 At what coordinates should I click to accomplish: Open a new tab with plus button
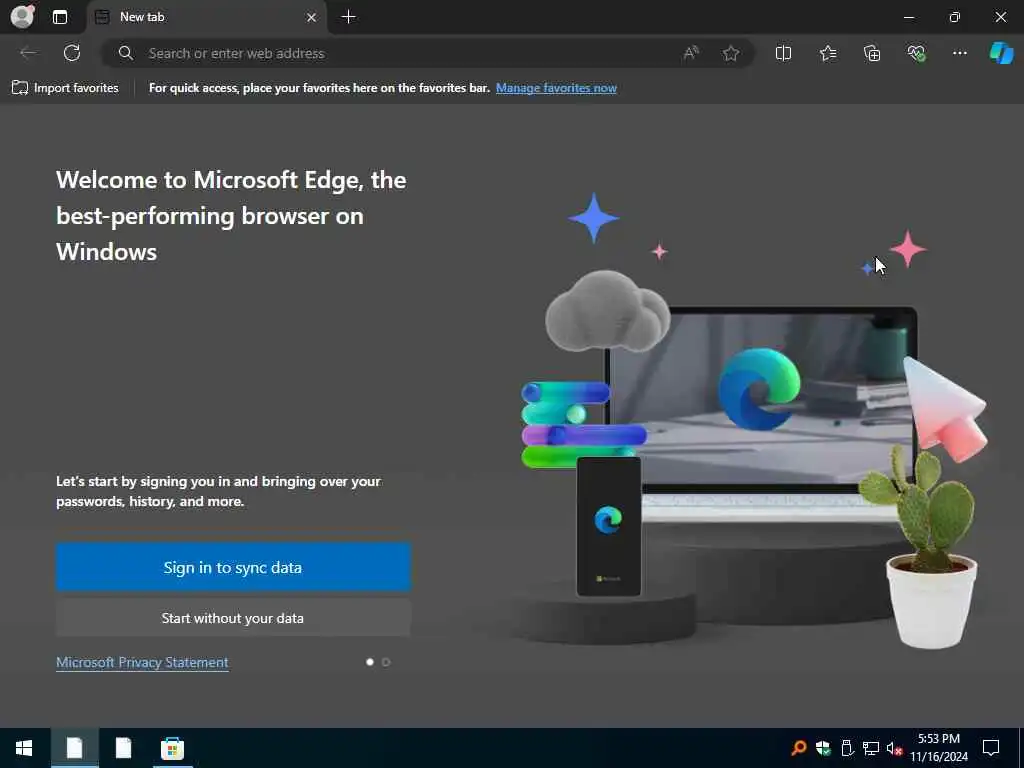point(349,17)
